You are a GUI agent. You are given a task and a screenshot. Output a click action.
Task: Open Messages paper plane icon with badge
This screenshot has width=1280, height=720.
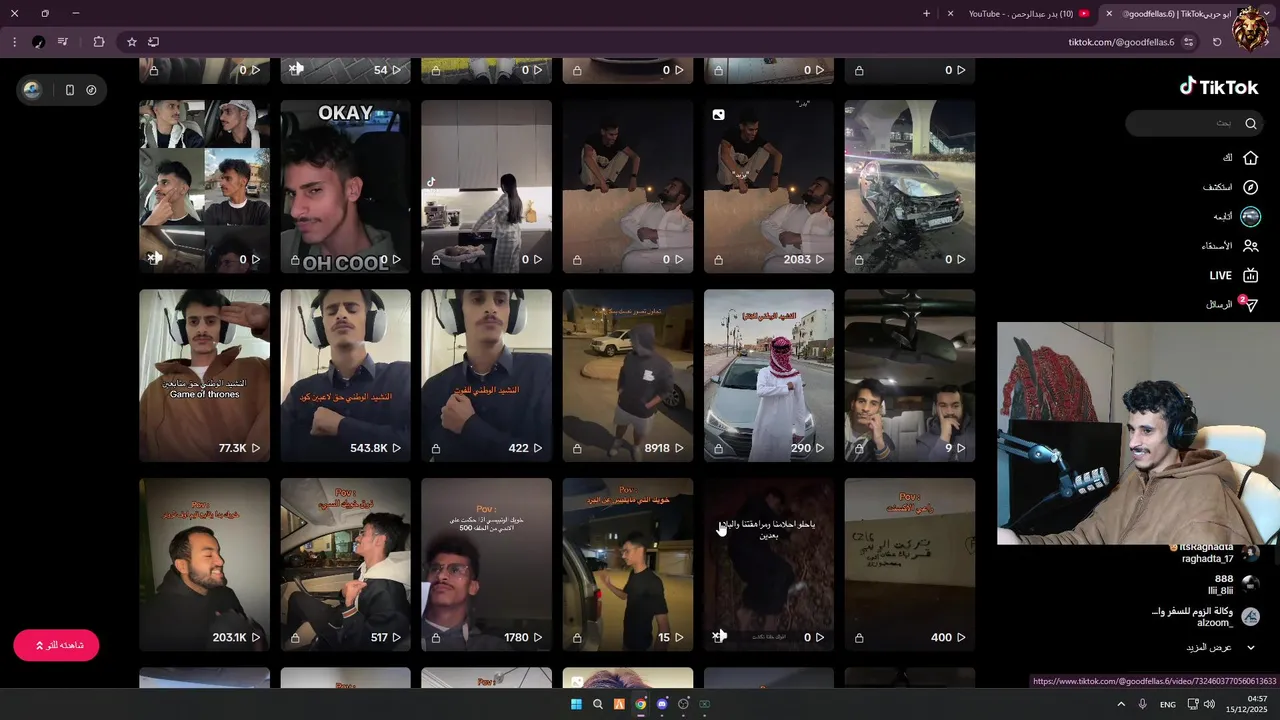(1248, 304)
